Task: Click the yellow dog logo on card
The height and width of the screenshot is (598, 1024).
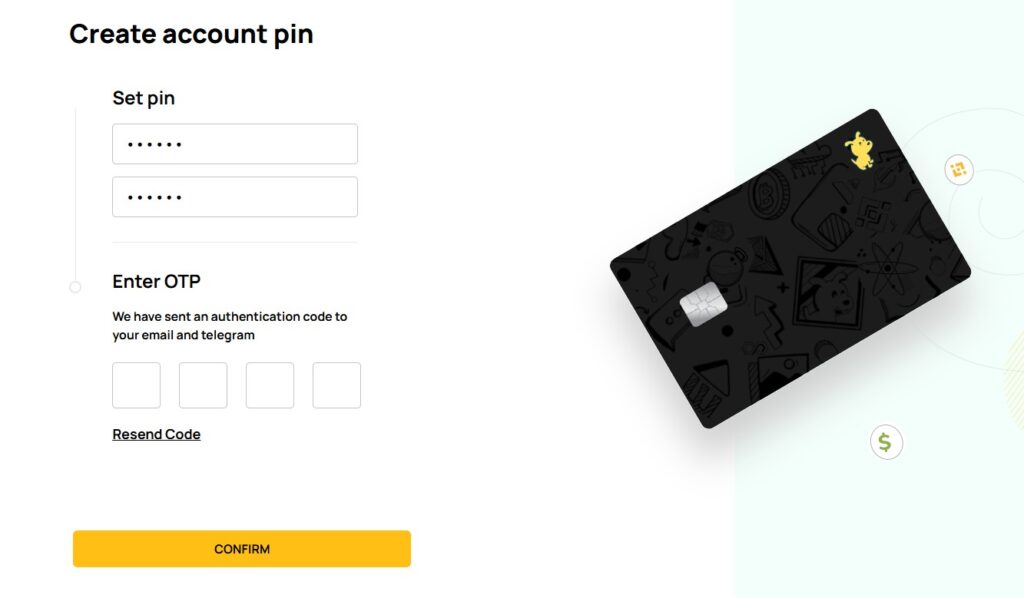Action: coord(858,150)
